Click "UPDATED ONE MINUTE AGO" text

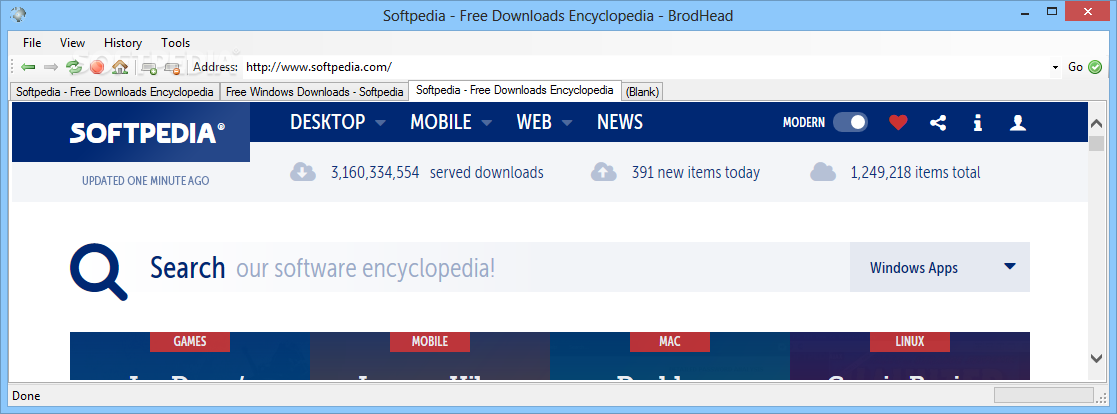pyautogui.click(x=145, y=181)
